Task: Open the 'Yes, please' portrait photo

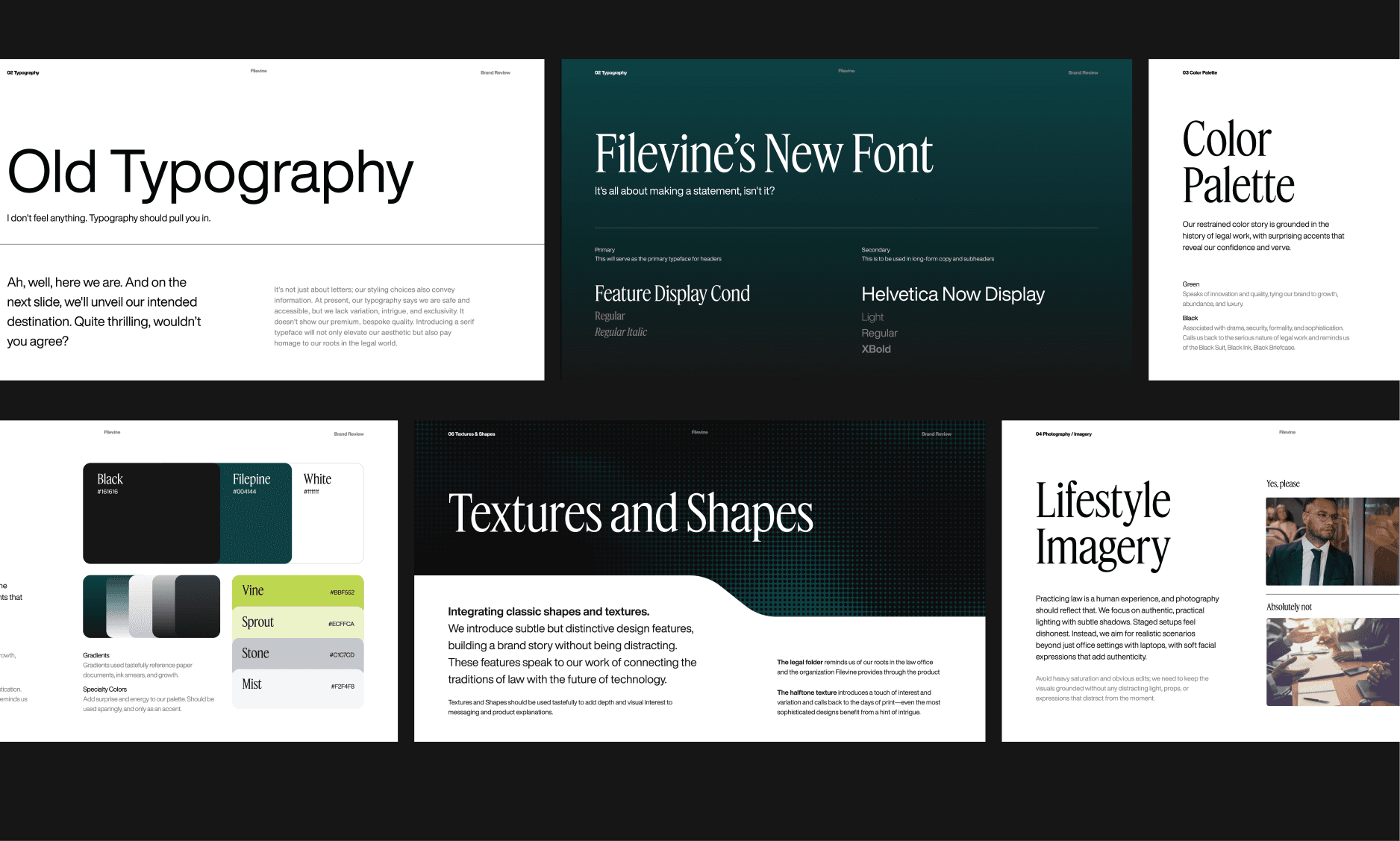Action: (x=1333, y=542)
